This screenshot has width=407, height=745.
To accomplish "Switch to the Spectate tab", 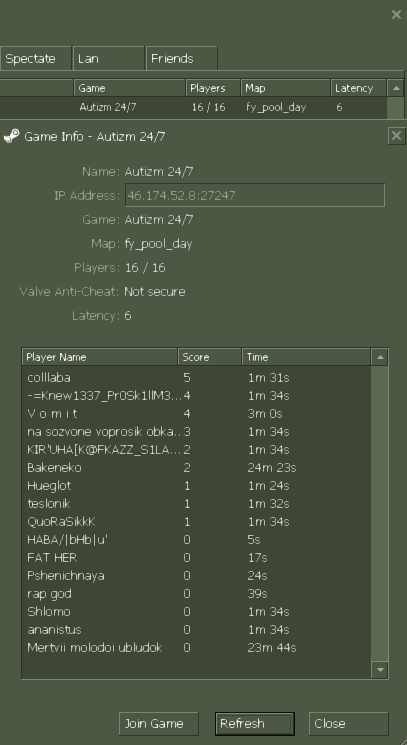I will [x=36, y=58].
